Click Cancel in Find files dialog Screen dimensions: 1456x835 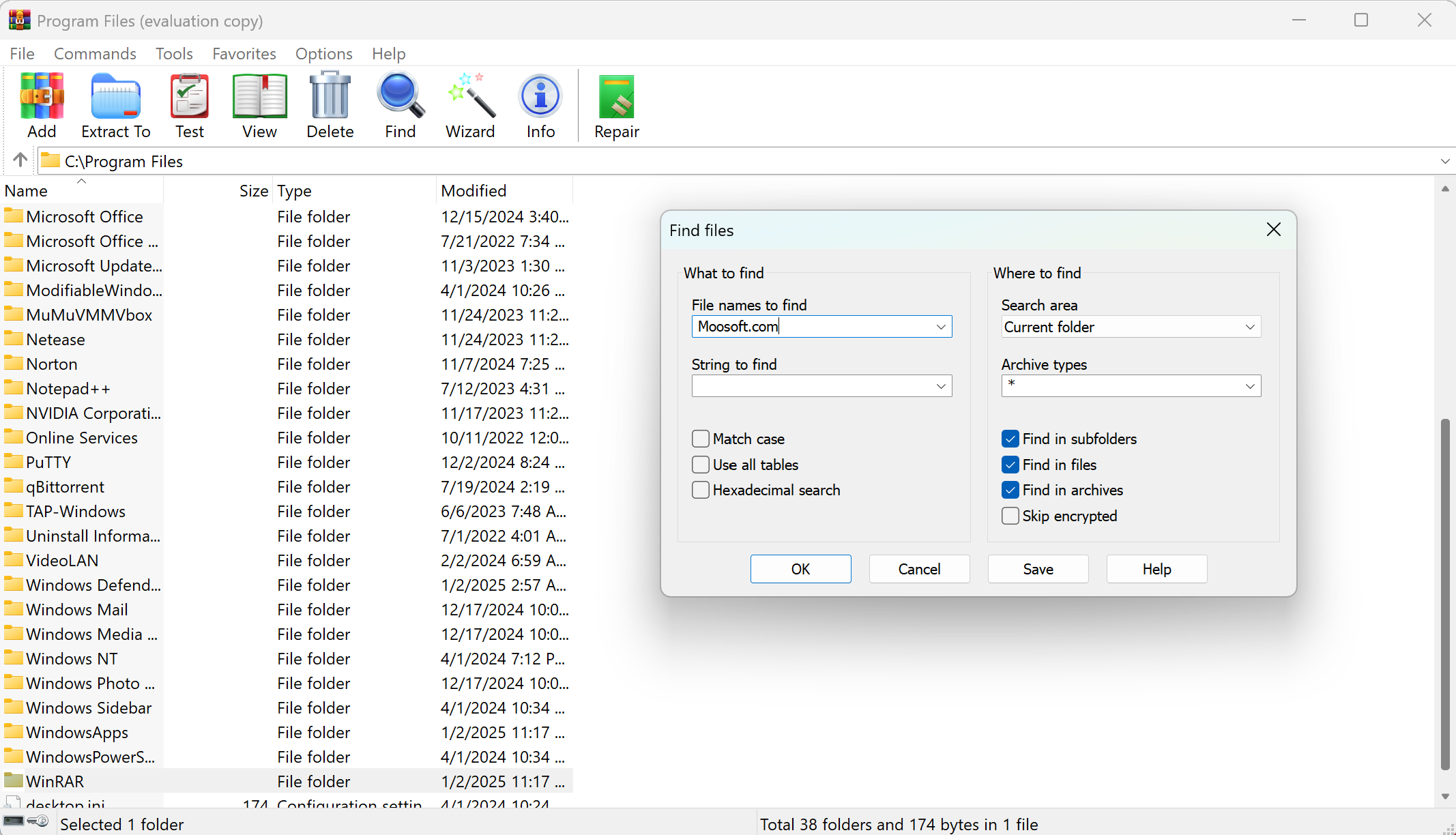920,569
